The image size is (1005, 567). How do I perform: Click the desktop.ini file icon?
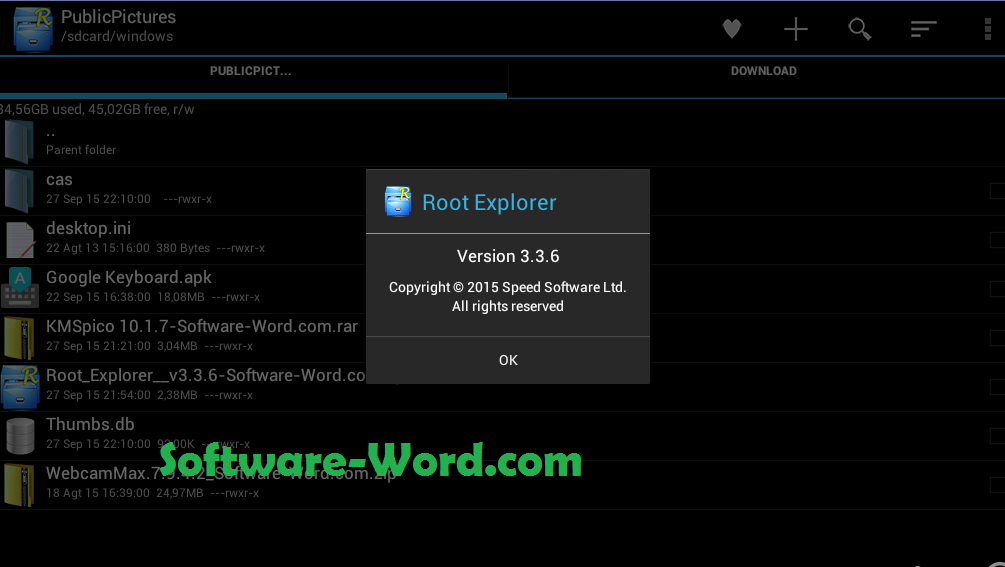(x=20, y=240)
